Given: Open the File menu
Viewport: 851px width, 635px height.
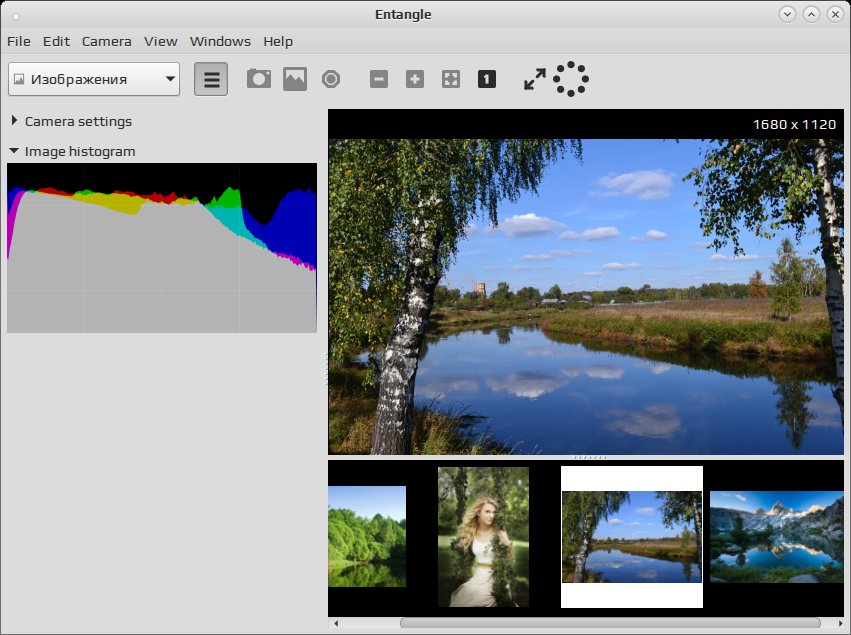Looking at the screenshot, I should [19, 41].
